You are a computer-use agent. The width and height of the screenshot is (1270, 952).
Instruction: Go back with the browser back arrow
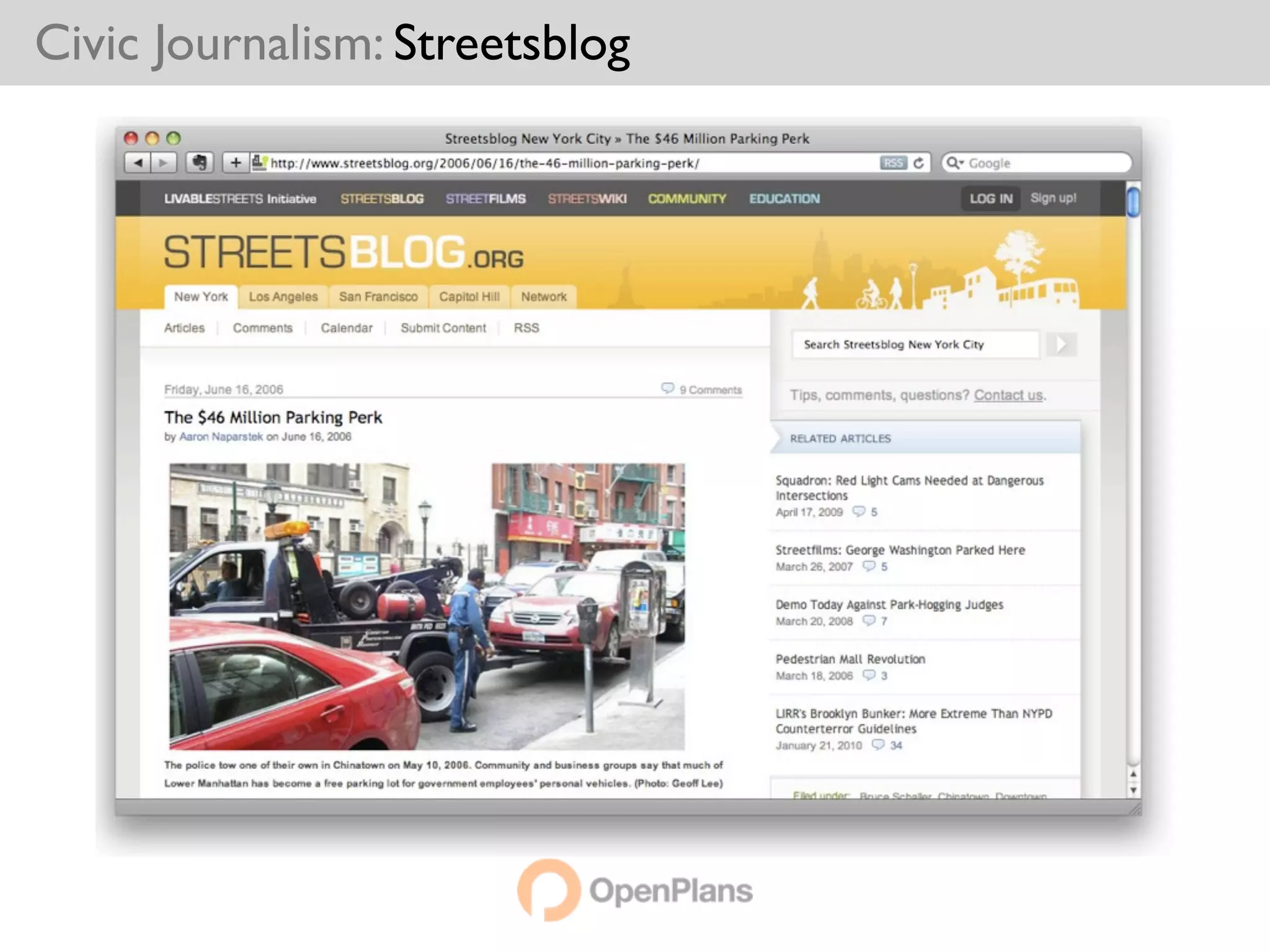point(138,163)
